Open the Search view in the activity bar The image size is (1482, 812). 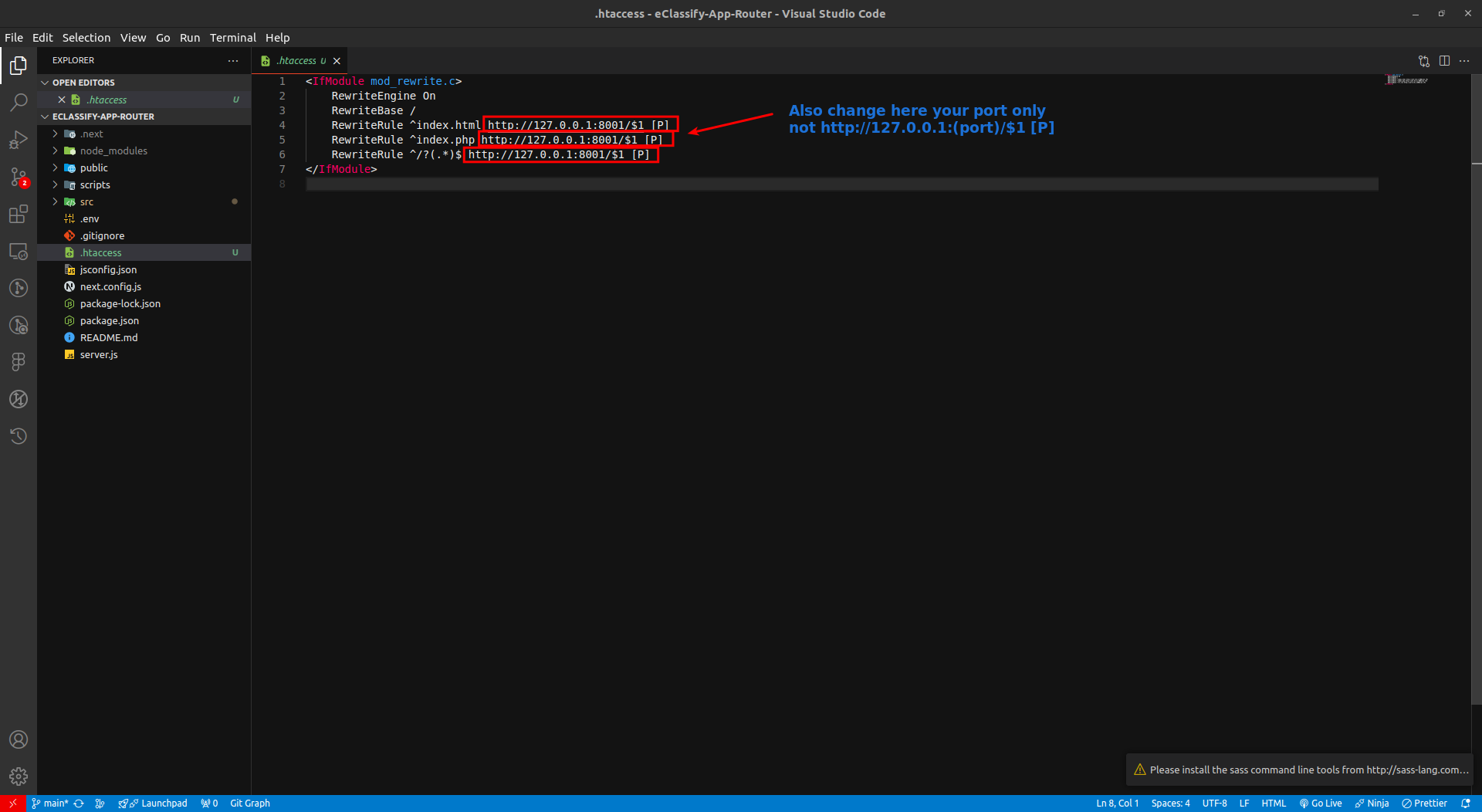18,102
